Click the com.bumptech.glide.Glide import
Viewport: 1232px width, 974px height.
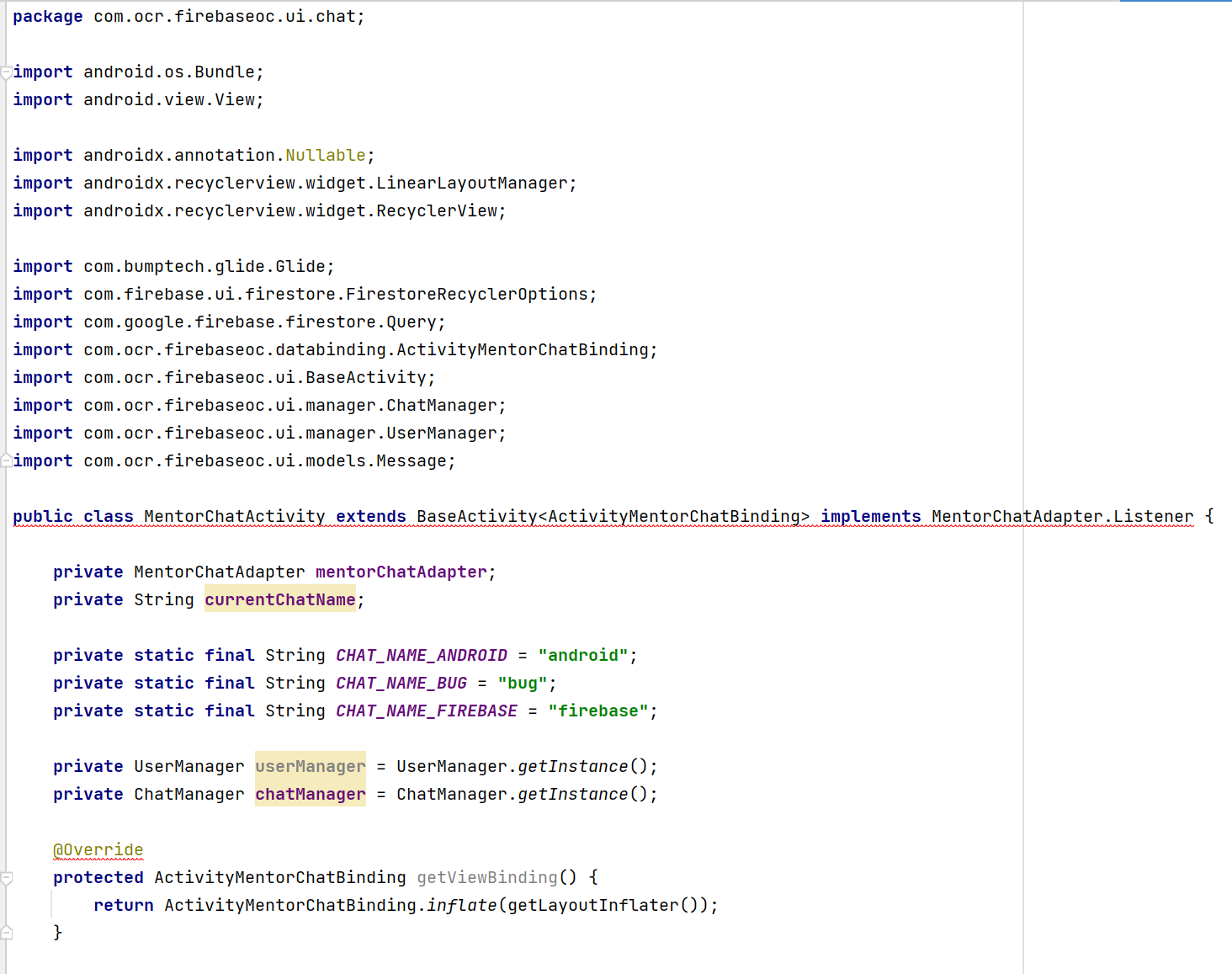tap(174, 267)
